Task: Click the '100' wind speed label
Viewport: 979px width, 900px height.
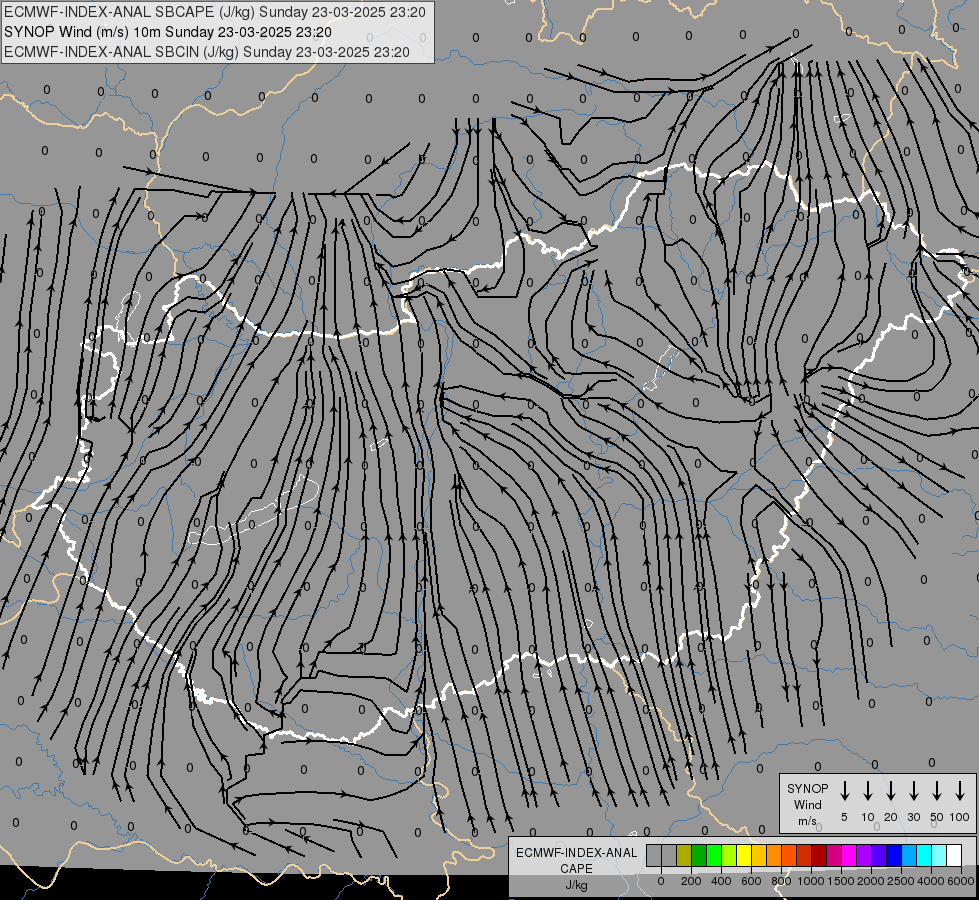Action: (960, 817)
